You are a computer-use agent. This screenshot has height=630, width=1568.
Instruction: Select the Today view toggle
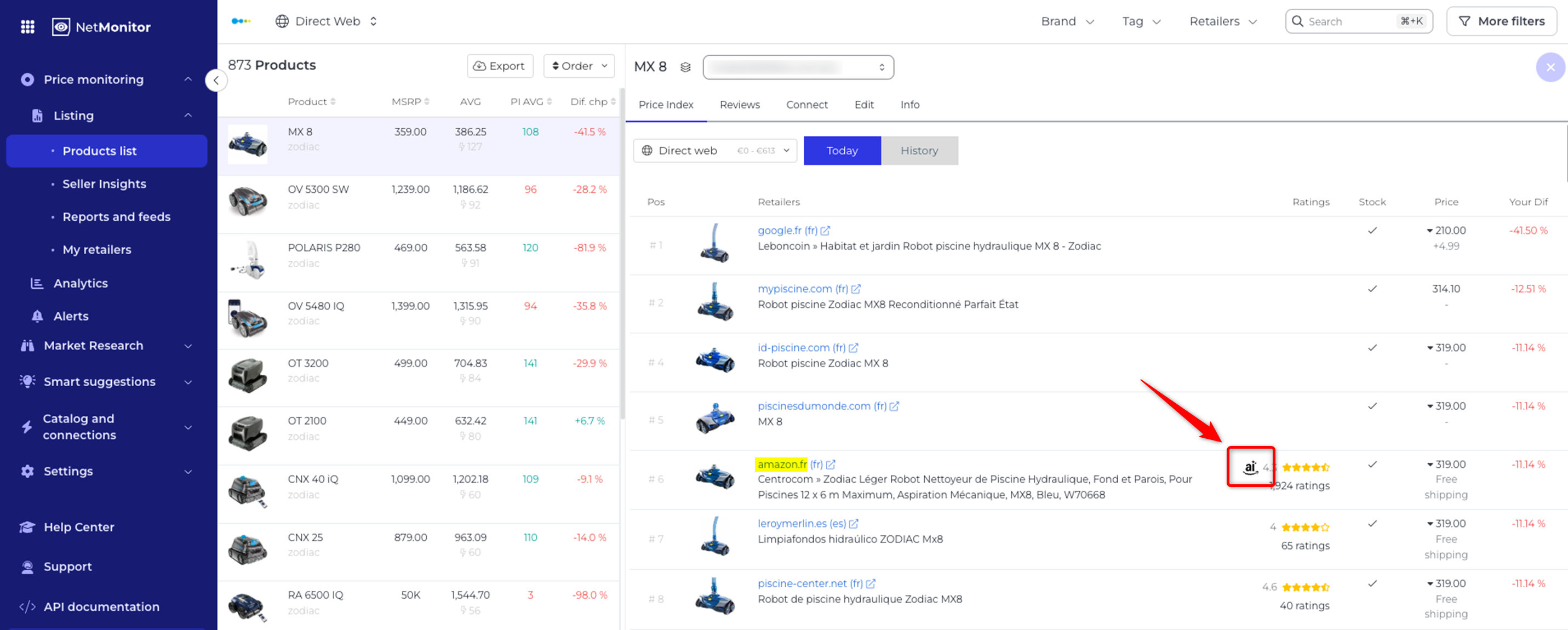point(842,150)
